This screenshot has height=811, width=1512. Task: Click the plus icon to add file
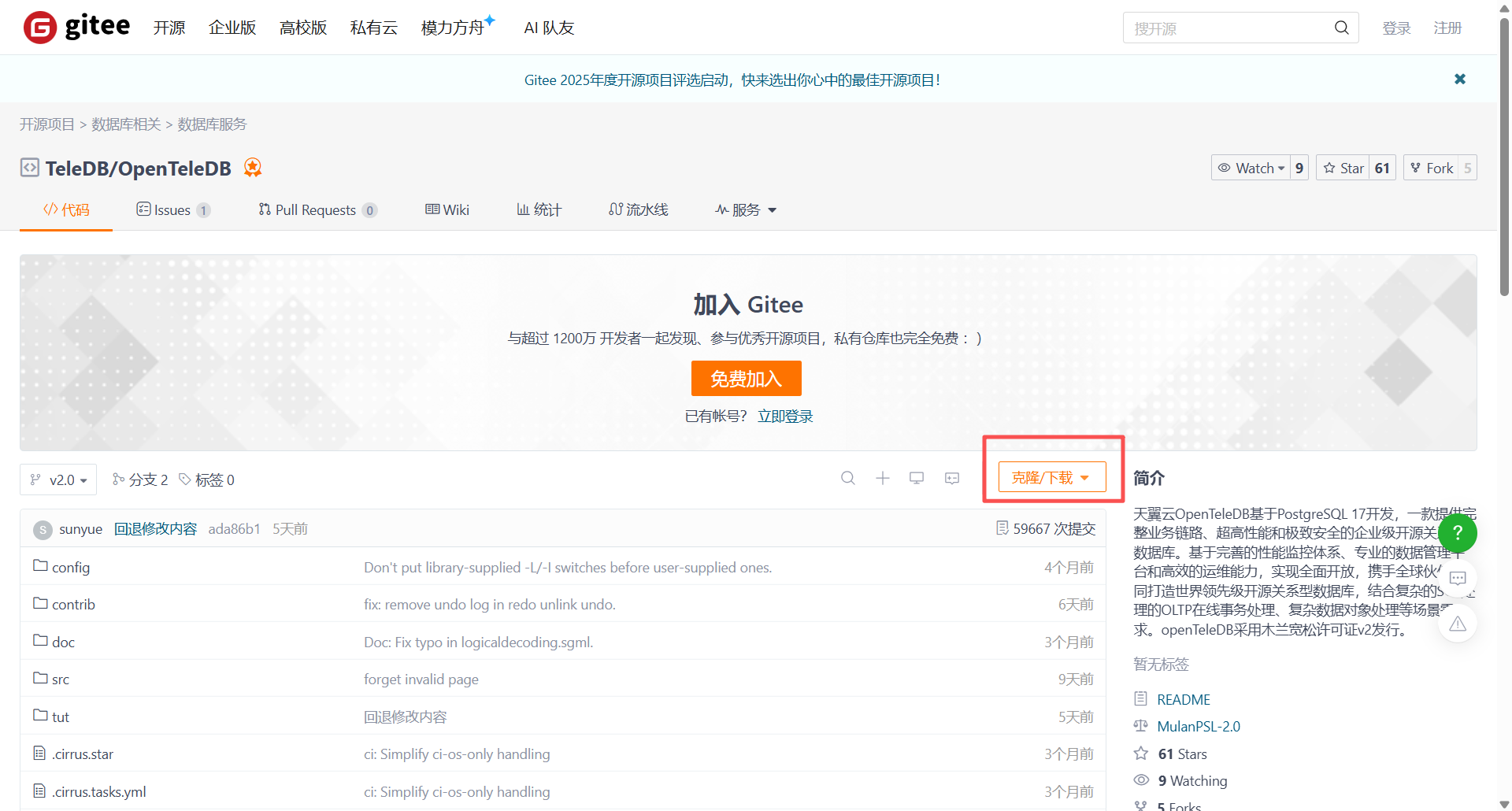coord(883,479)
